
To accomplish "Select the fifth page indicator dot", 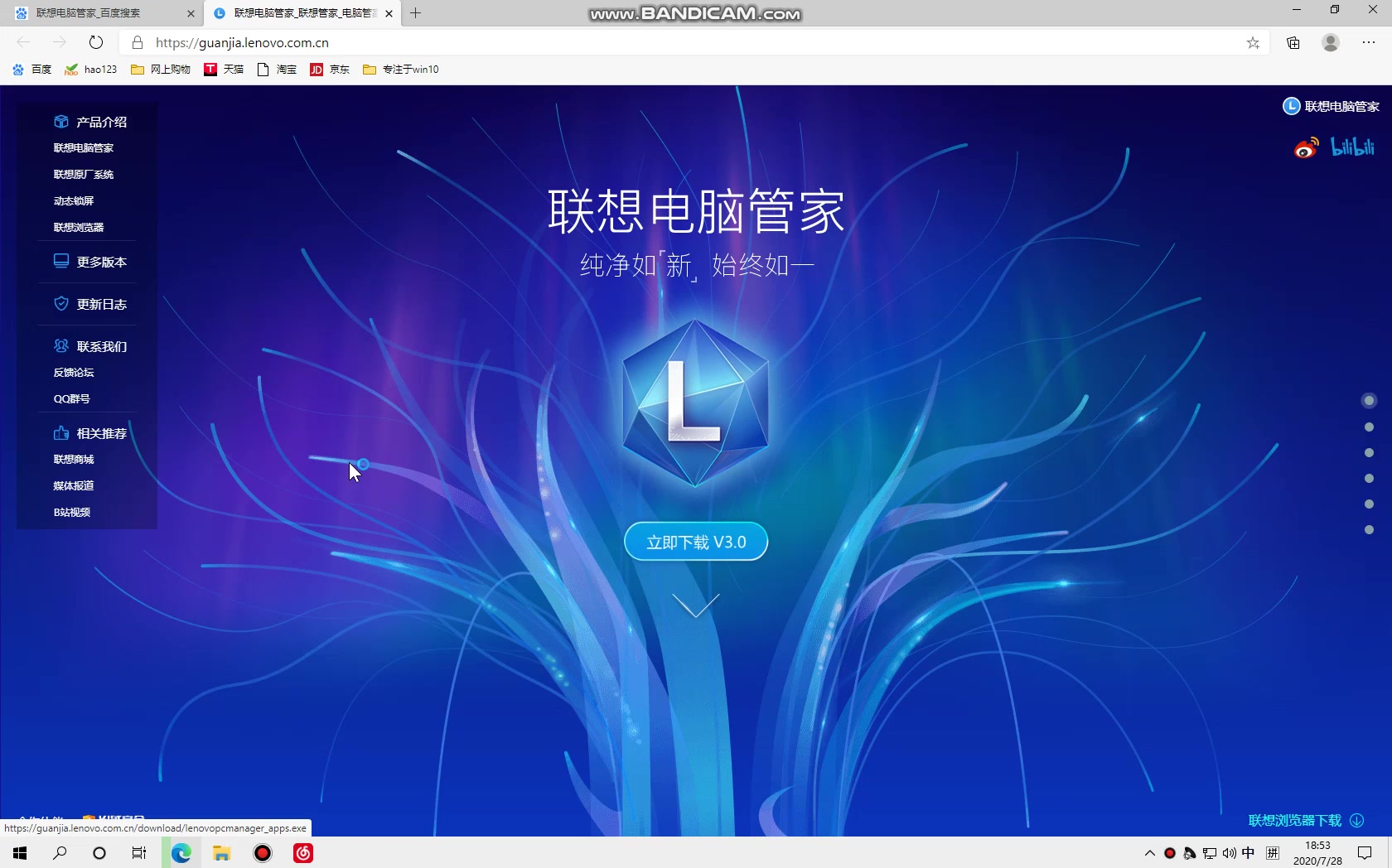I will tap(1369, 504).
